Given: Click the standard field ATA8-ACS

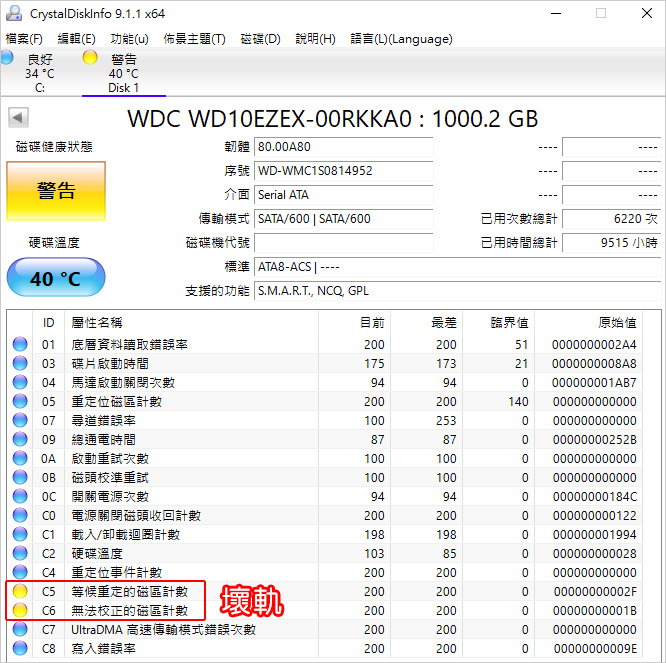Looking at the screenshot, I should click(457, 267).
